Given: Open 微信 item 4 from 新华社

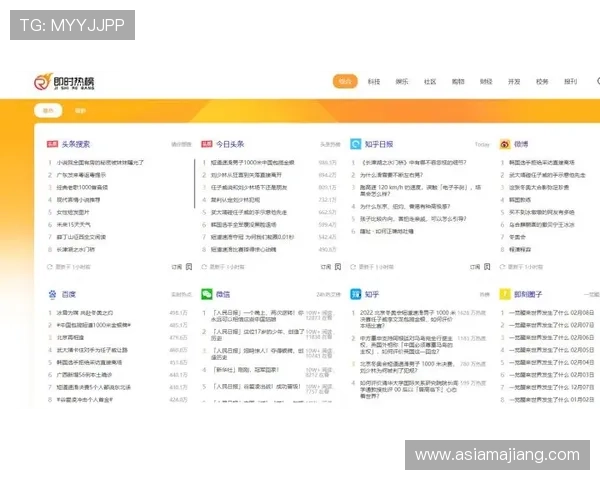Looking at the screenshot, I should pyautogui.click(x=246, y=370).
